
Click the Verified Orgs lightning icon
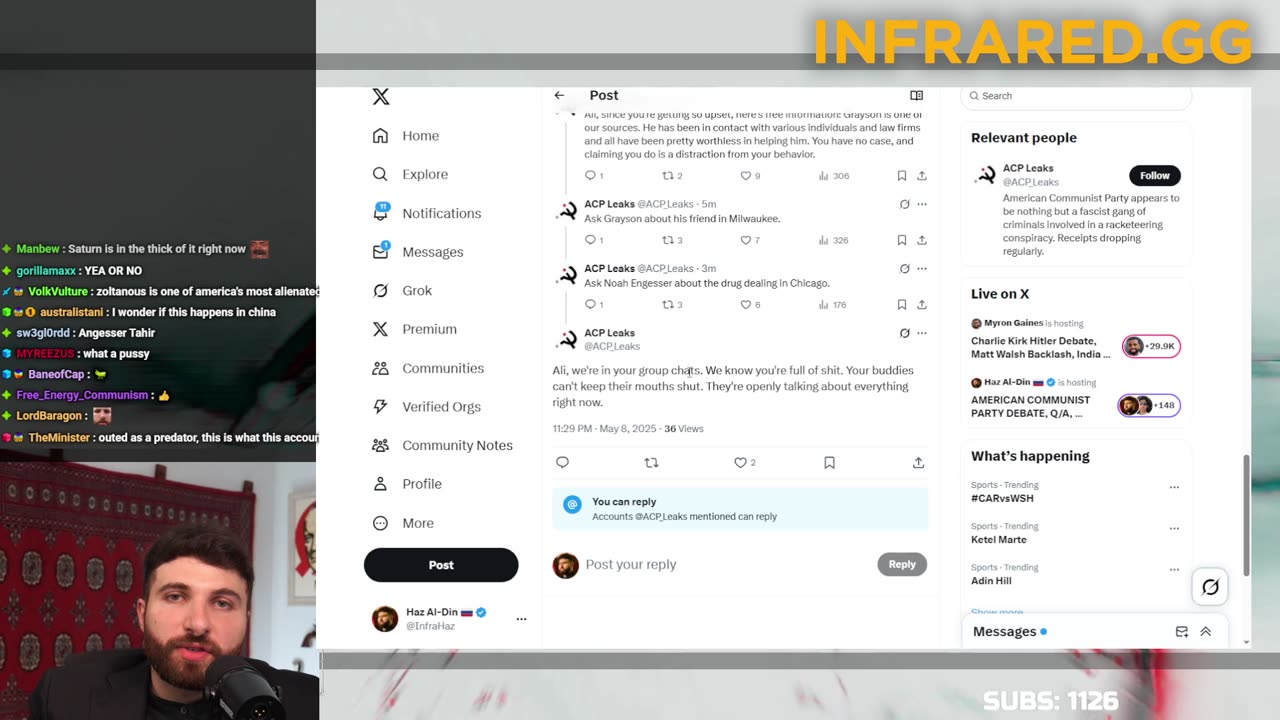[x=380, y=407]
